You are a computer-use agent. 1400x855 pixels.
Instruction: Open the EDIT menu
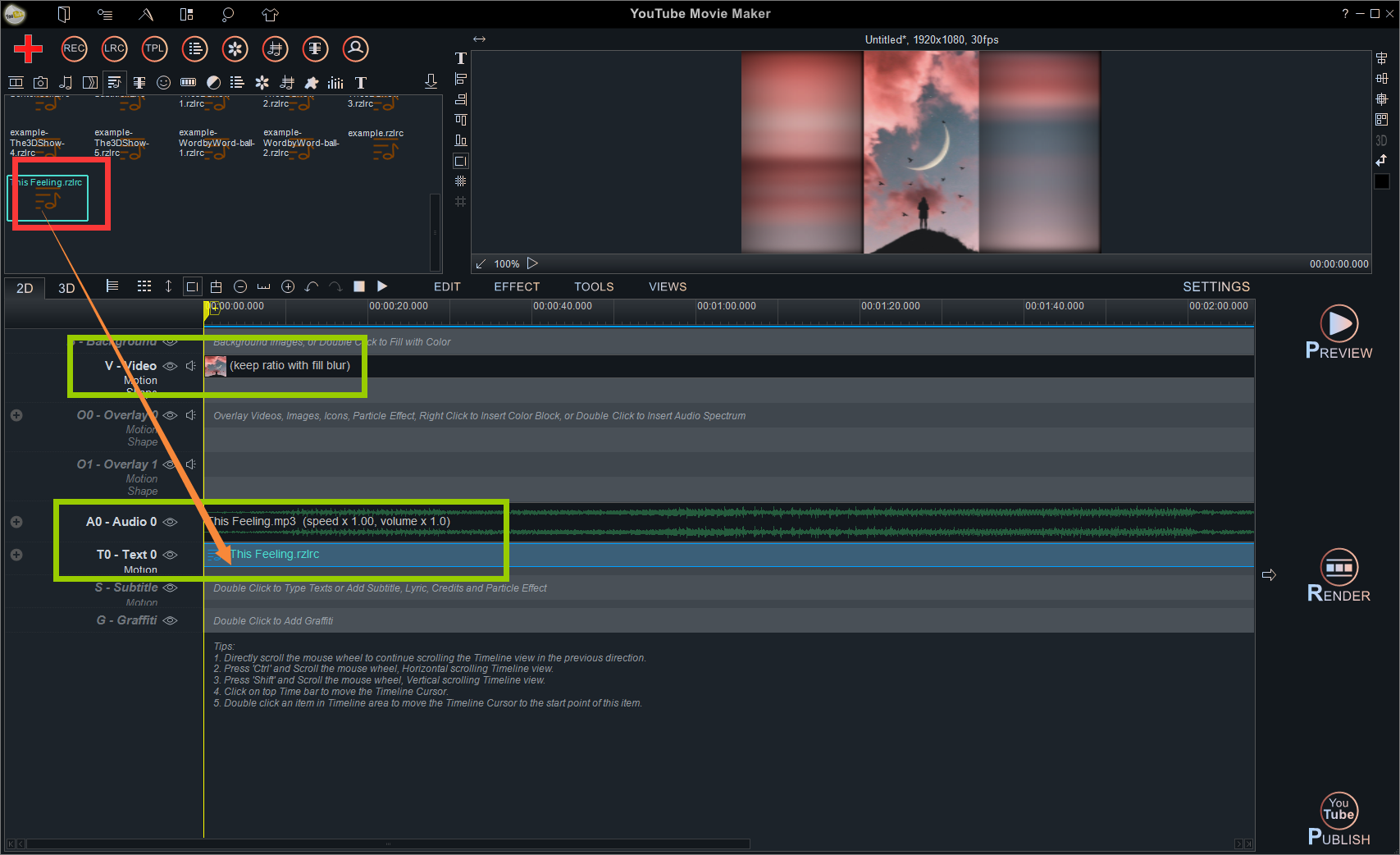[x=447, y=287]
